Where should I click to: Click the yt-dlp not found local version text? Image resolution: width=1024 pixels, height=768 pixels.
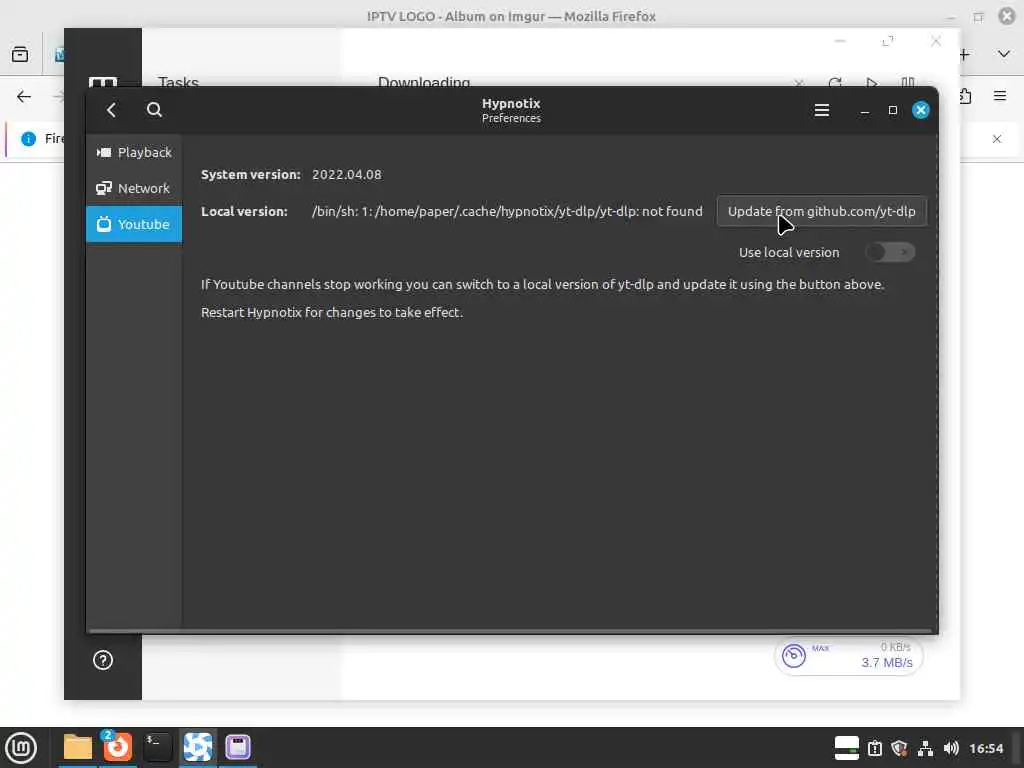coord(507,211)
